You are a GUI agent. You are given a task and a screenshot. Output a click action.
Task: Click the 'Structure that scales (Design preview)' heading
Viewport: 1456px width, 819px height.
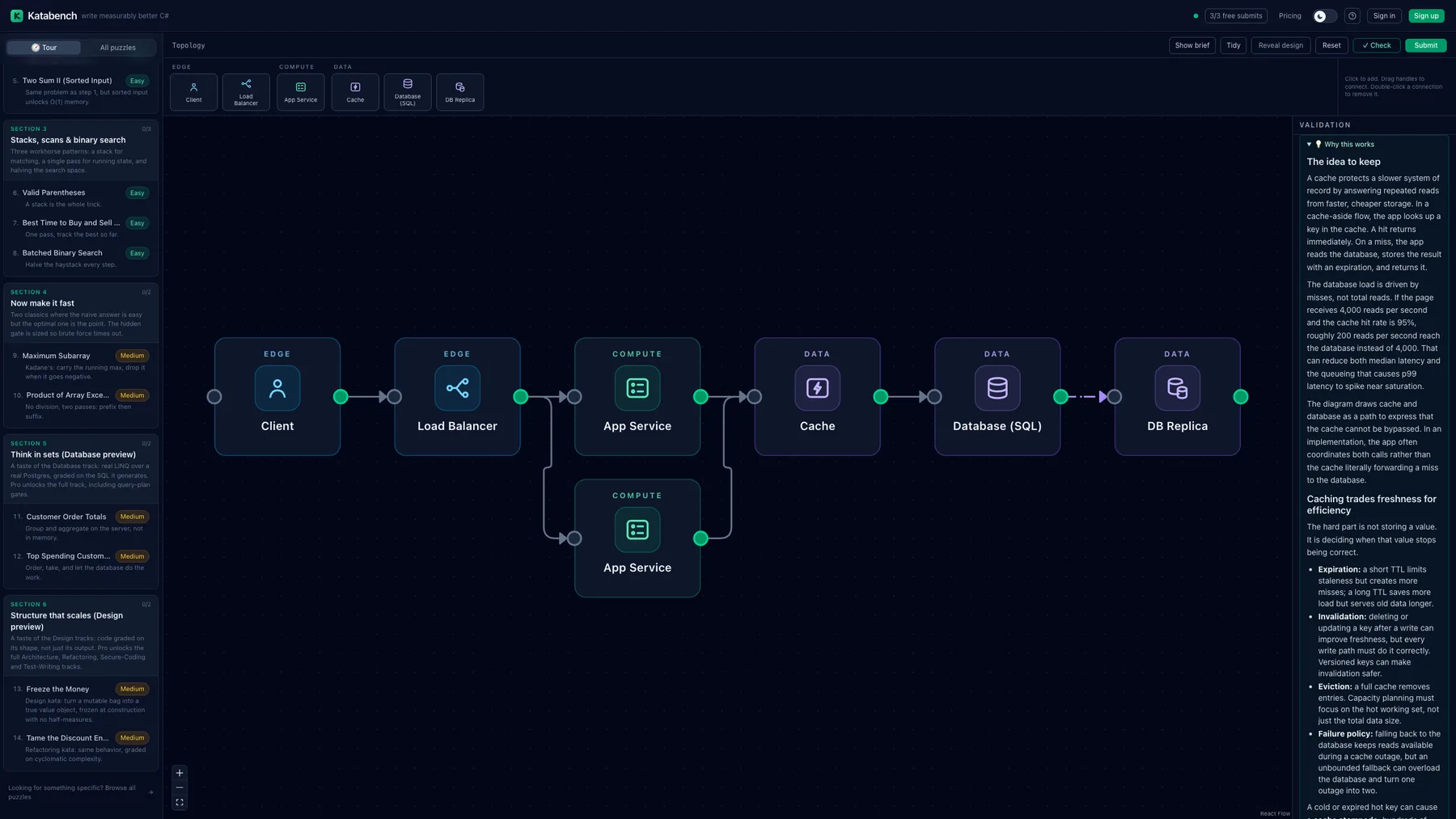66,621
